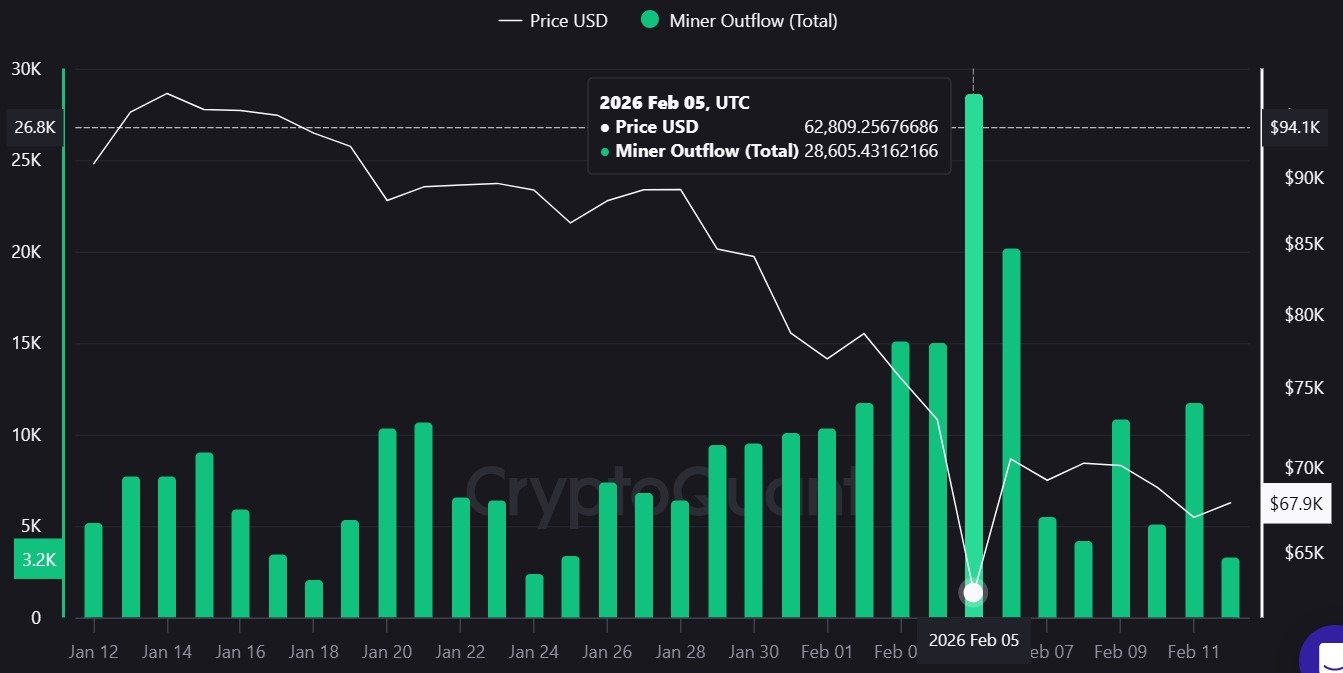Toggle the Miner Outflow (Total) series visibility

[x=753, y=20]
